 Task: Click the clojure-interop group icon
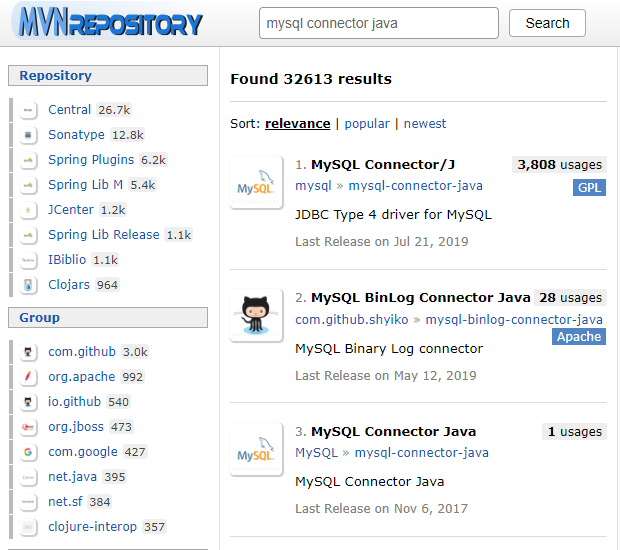[28, 527]
